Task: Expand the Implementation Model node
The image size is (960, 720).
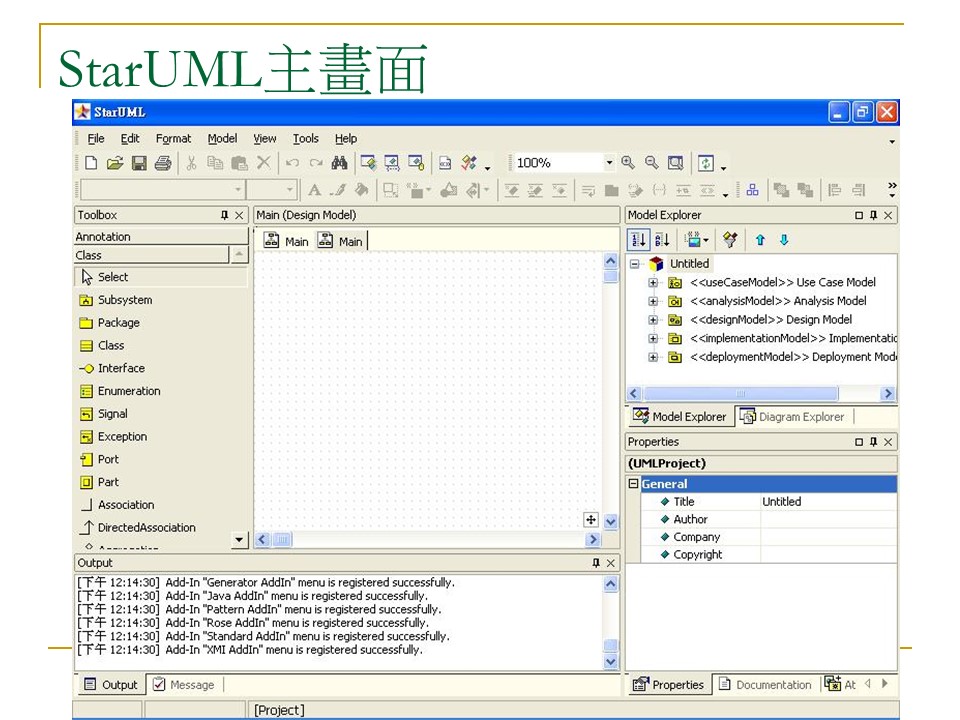Action: coord(653,339)
